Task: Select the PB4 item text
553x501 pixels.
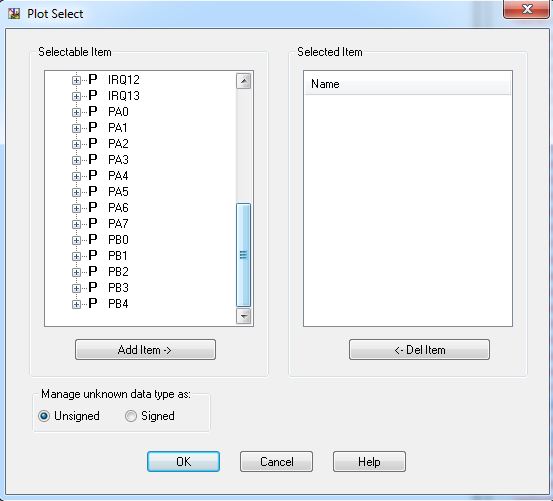Action: tap(118, 304)
